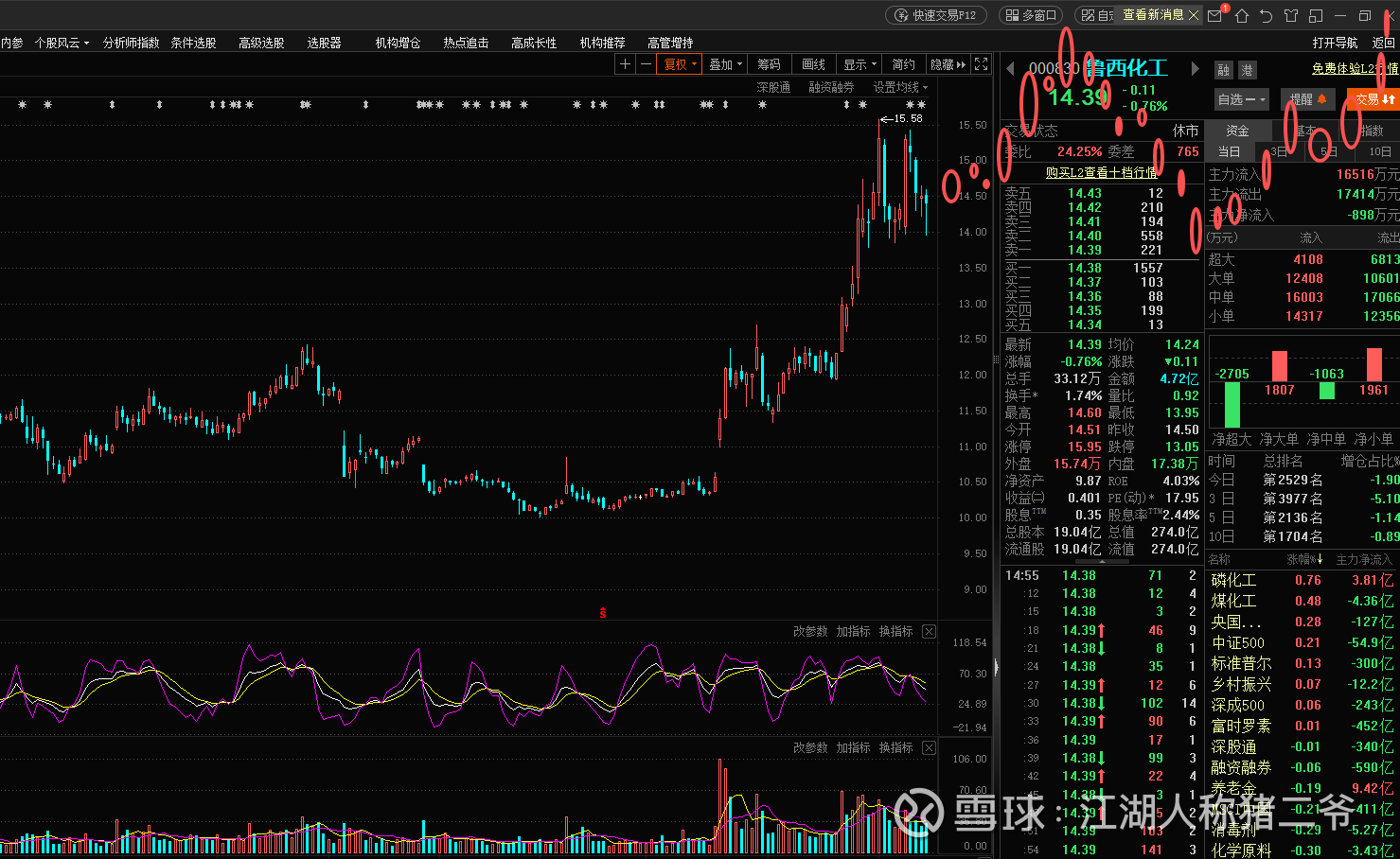Go to the home page icon

1242,15
